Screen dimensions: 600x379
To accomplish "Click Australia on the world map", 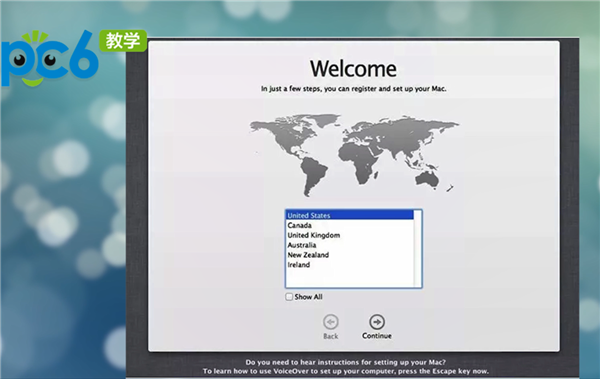I will tap(427, 179).
